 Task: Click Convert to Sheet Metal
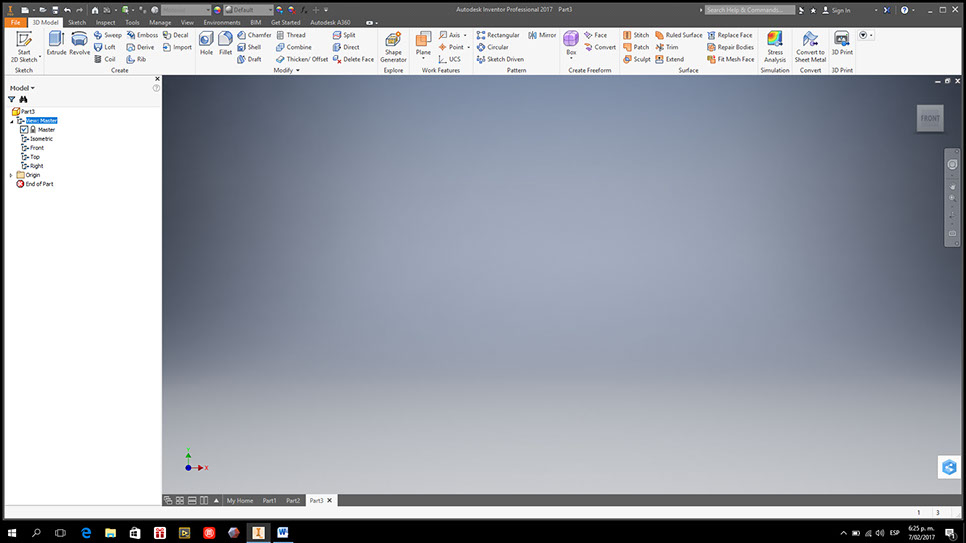(x=810, y=47)
